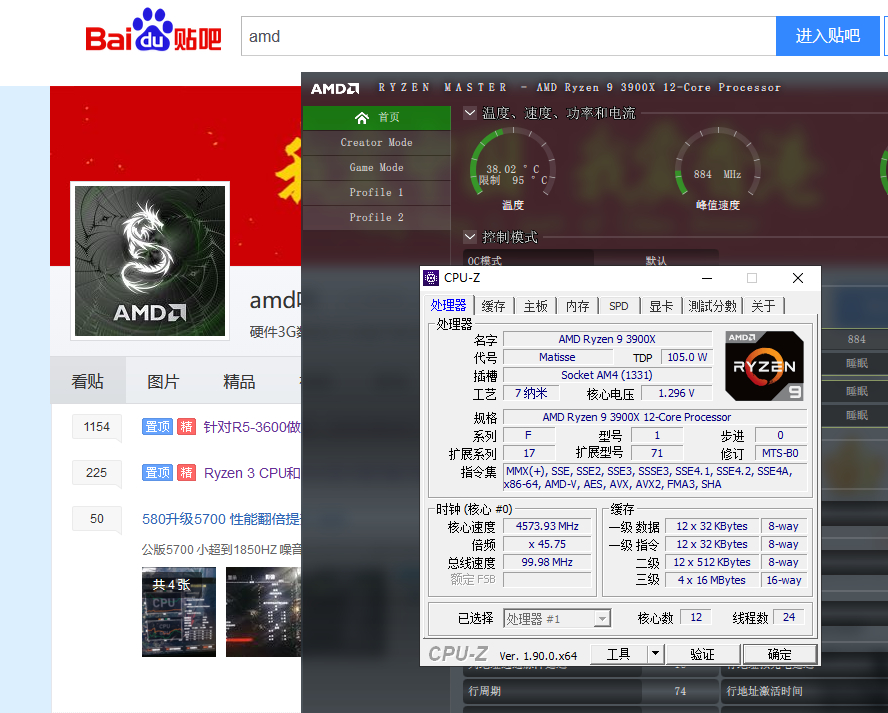The image size is (888, 713).
Task: Open the 针对R5-3600 pinned post
Action: [x=252, y=427]
